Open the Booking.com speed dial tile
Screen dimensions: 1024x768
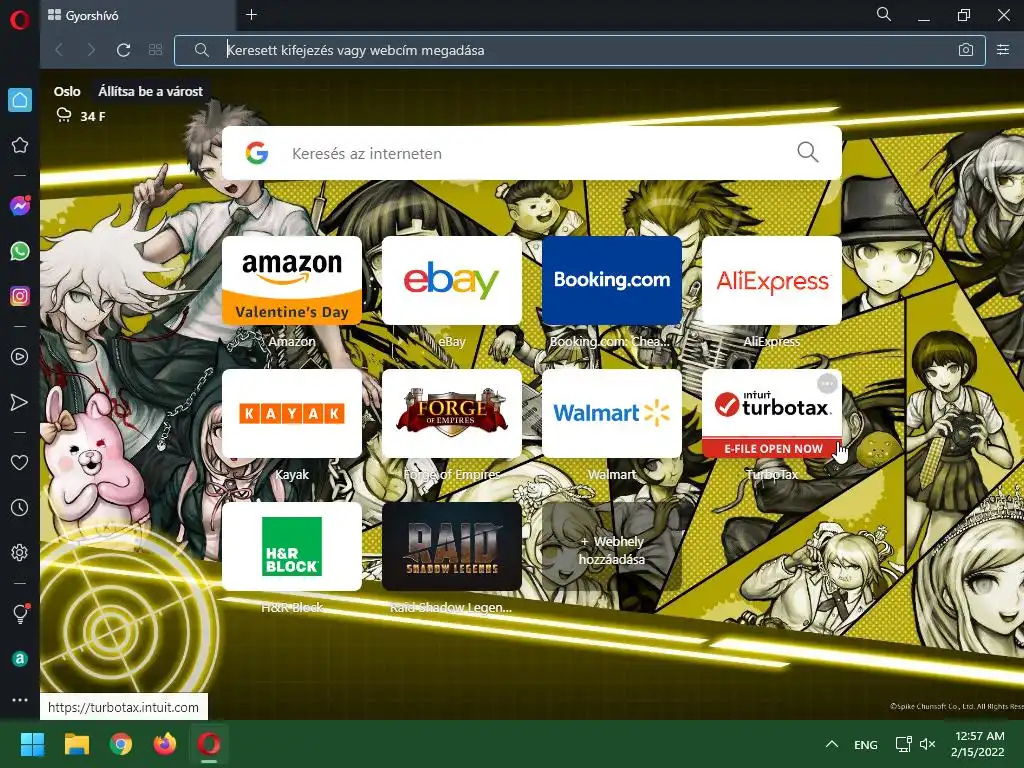pos(612,281)
